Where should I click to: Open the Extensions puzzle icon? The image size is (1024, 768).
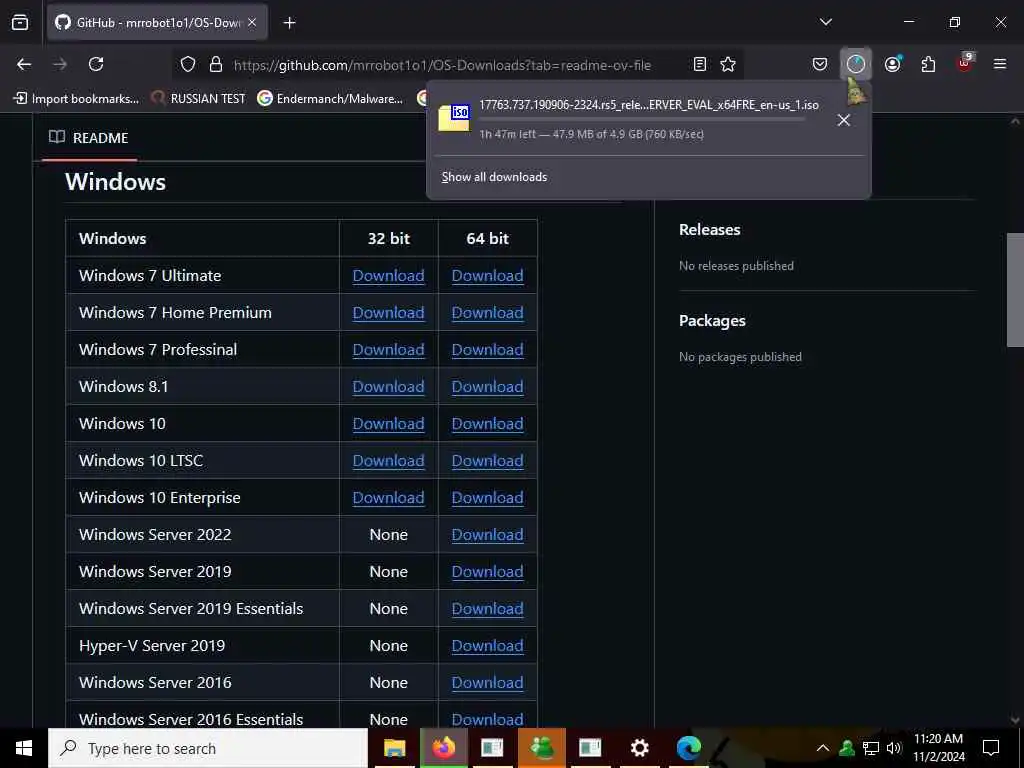point(928,64)
